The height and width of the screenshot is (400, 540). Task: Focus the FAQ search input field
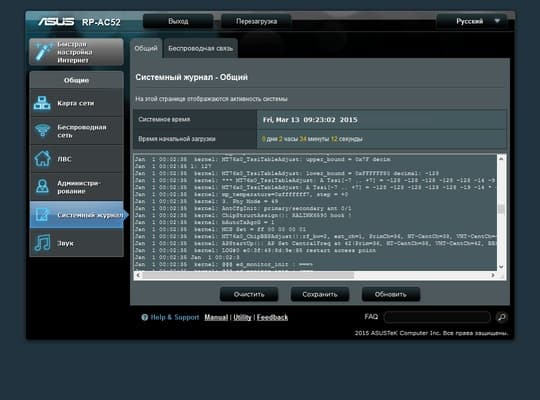[x=437, y=317]
